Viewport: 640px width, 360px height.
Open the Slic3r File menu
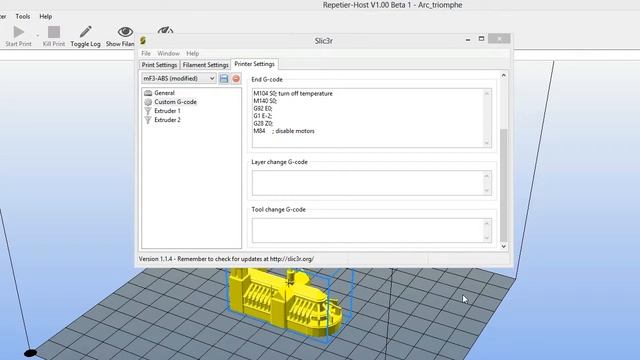146,53
